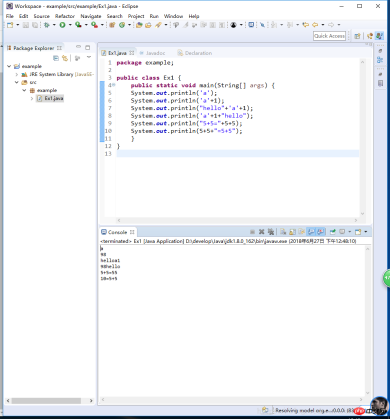Image resolution: width=390 pixels, height=419 pixels.
Task: Open the Project menu
Action: (x=136, y=16)
